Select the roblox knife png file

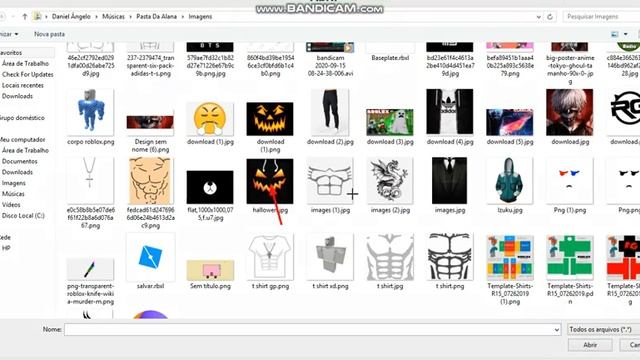pos(90,281)
